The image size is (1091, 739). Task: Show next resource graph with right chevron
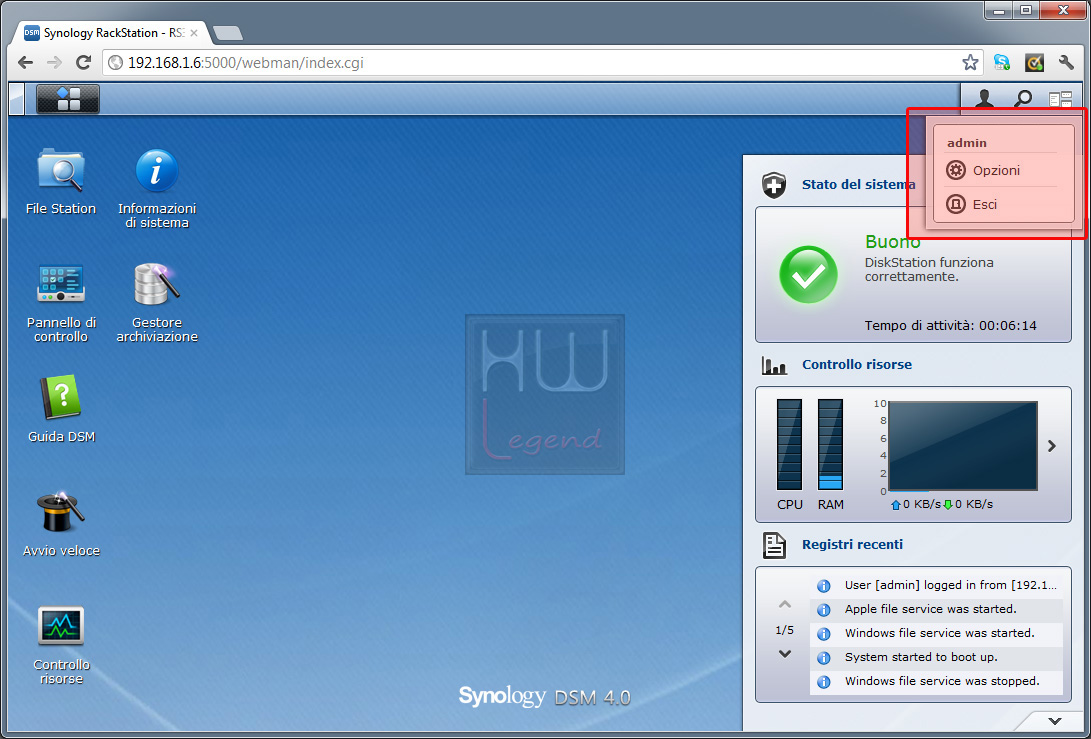pyautogui.click(x=1052, y=446)
